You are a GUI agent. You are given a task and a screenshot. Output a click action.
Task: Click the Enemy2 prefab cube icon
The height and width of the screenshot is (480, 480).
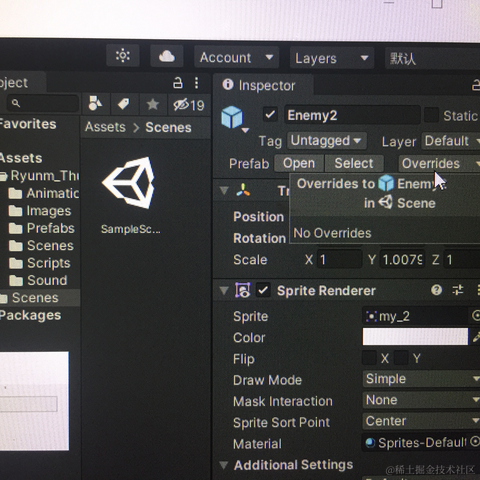232,117
